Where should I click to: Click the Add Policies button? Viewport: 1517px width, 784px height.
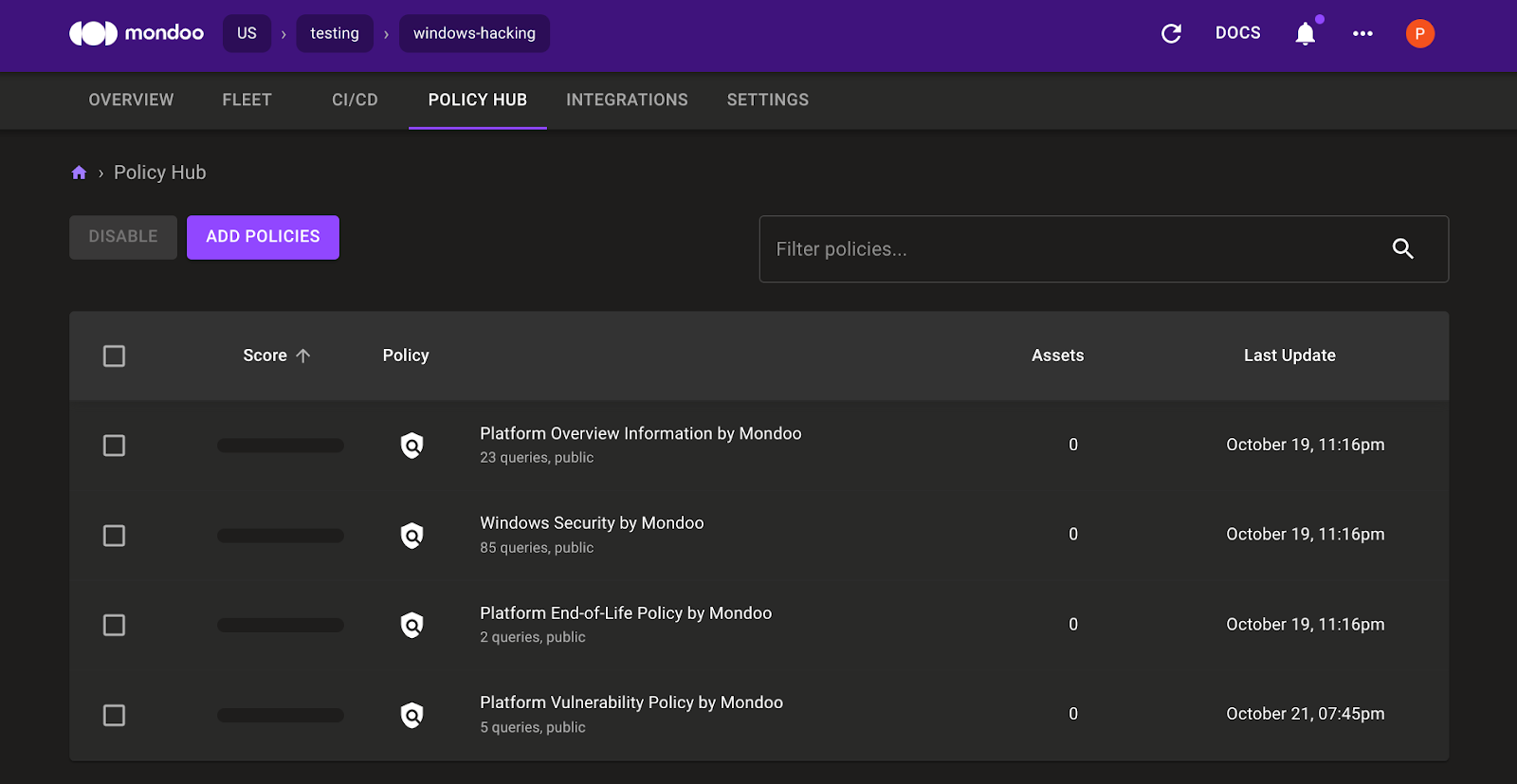[x=263, y=237]
